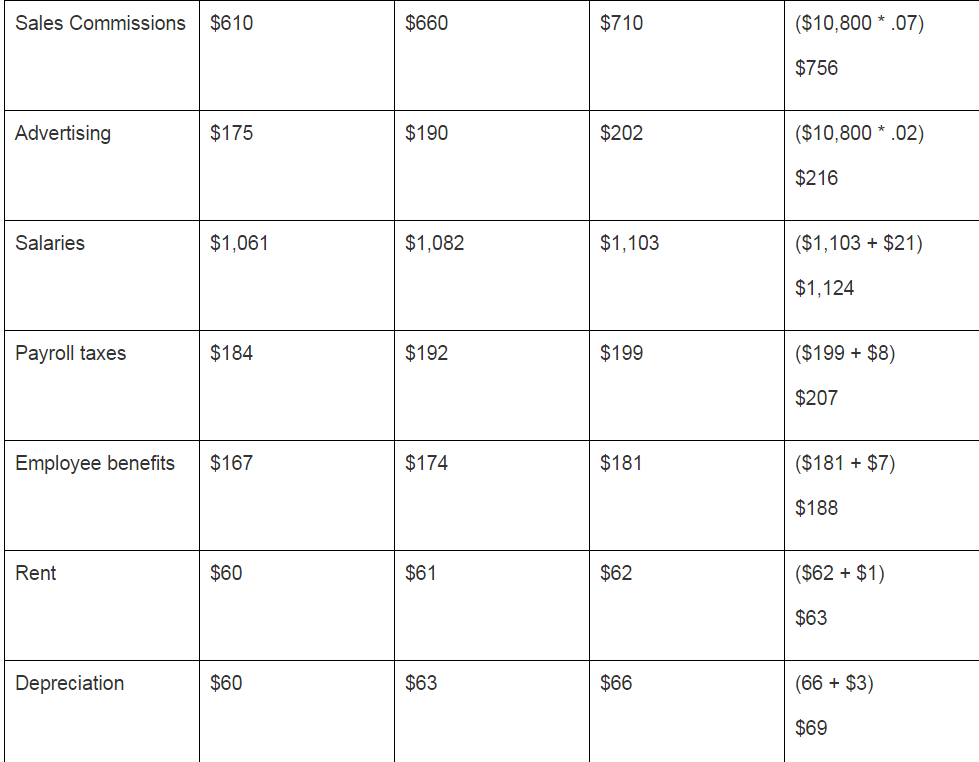979x762 pixels.
Task: Select the $69 Depreciation forecast result
Action: coord(811,728)
